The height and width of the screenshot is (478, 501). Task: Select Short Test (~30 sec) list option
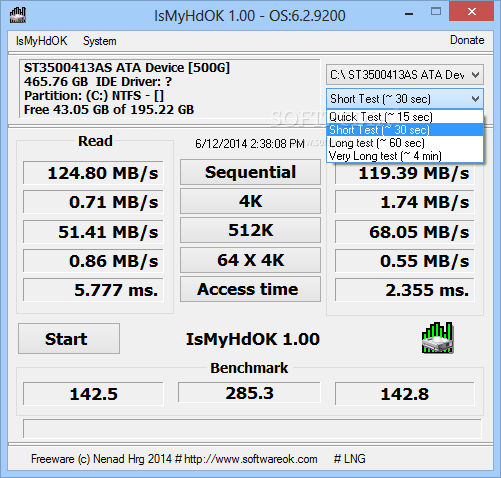coord(405,130)
